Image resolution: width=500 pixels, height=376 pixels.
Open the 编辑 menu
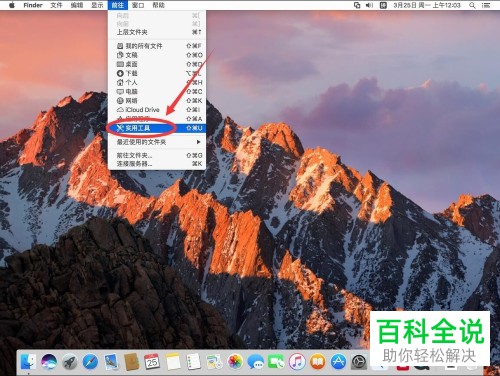[x=77, y=5]
